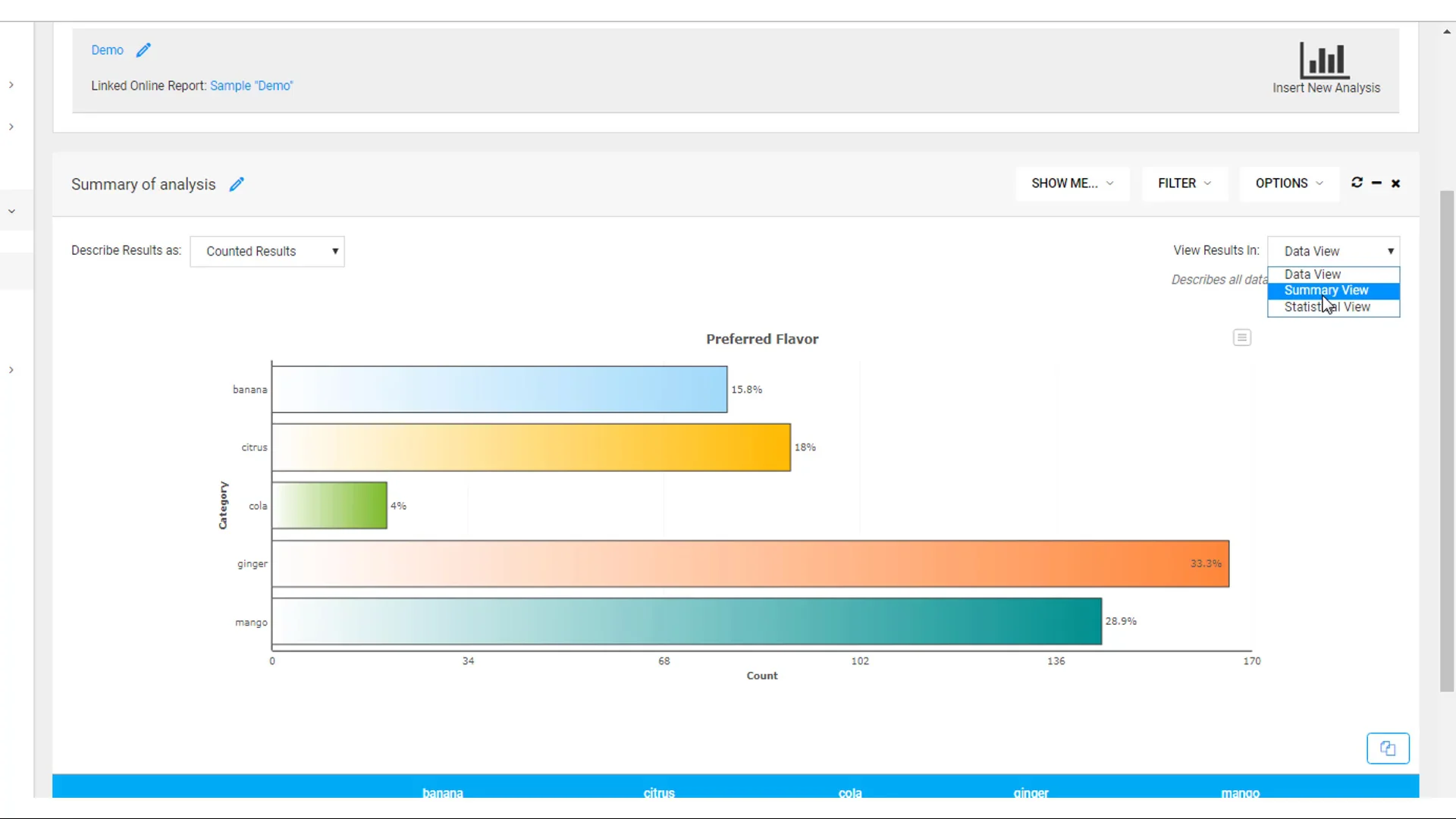Click the ginger table column header
This screenshot has width=1456, height=819.
[1031, 792]
